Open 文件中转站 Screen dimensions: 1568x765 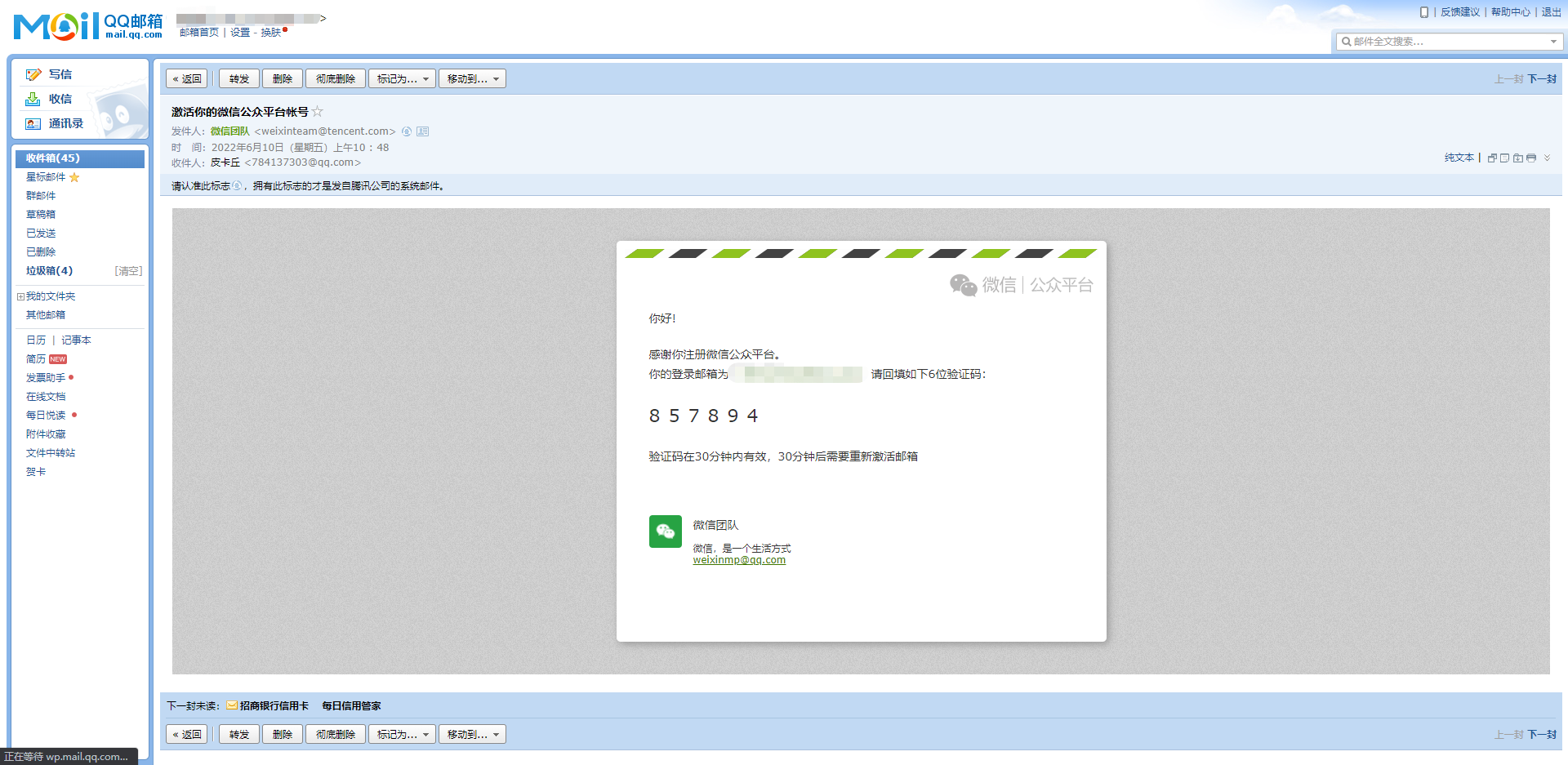pos(51,453)
